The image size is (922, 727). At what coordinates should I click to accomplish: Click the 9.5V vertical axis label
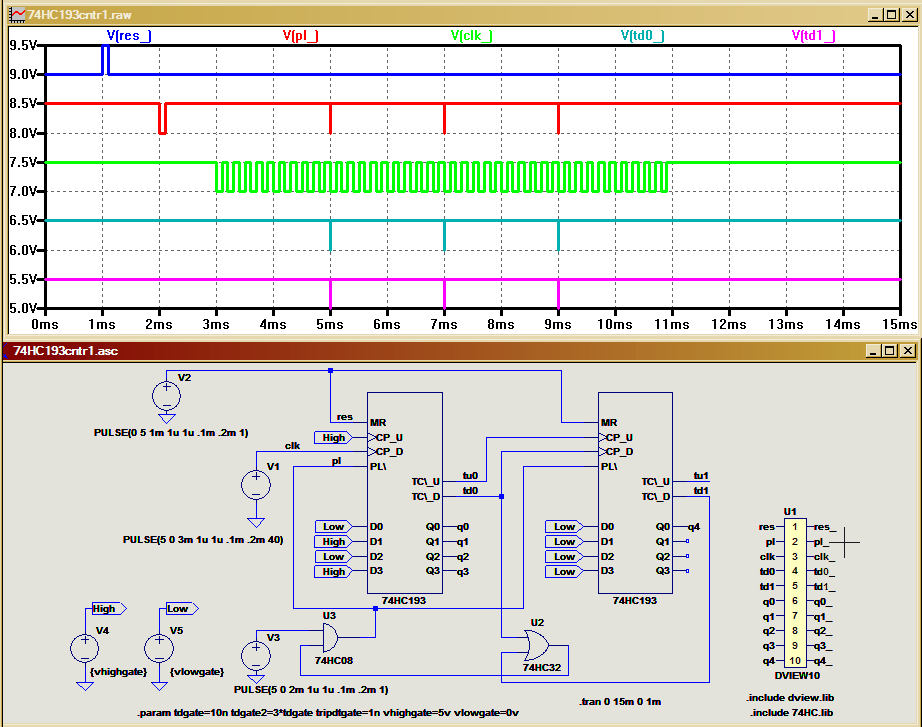click(x=23, y=45)
